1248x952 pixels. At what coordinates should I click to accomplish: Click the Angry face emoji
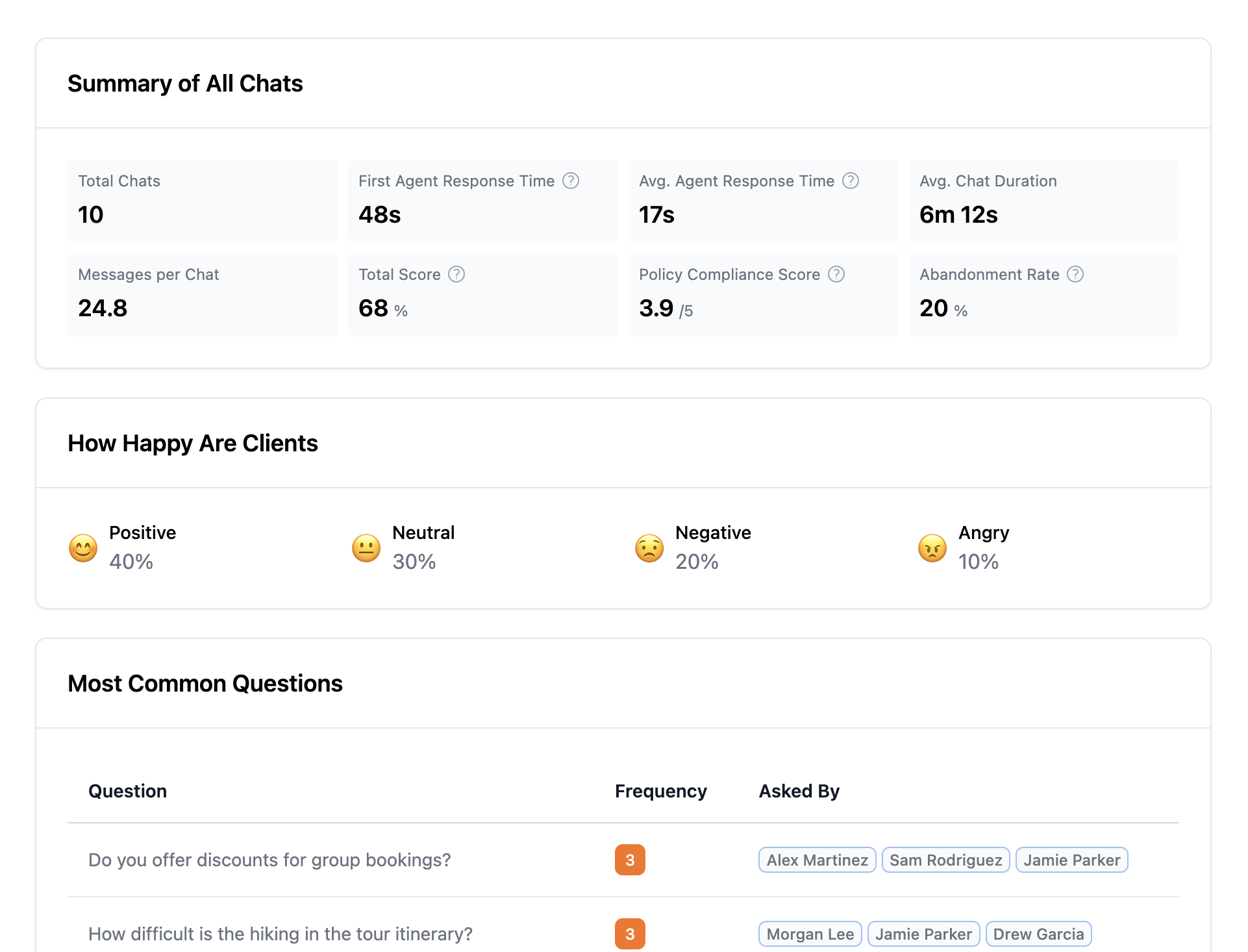point(932,548)
